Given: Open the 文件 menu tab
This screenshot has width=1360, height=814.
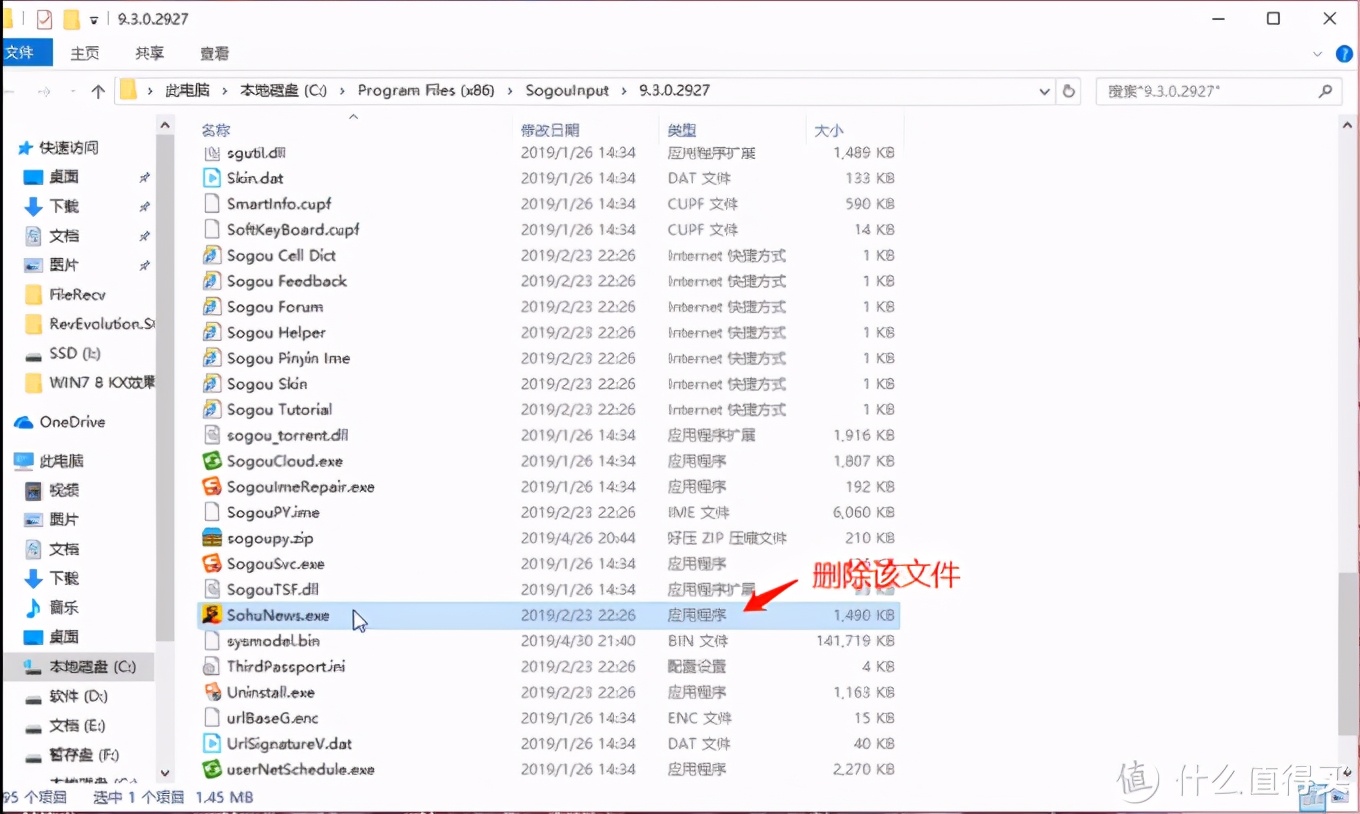Looking at the screenshot, I should pyautogui.click(x=19, y=53).
